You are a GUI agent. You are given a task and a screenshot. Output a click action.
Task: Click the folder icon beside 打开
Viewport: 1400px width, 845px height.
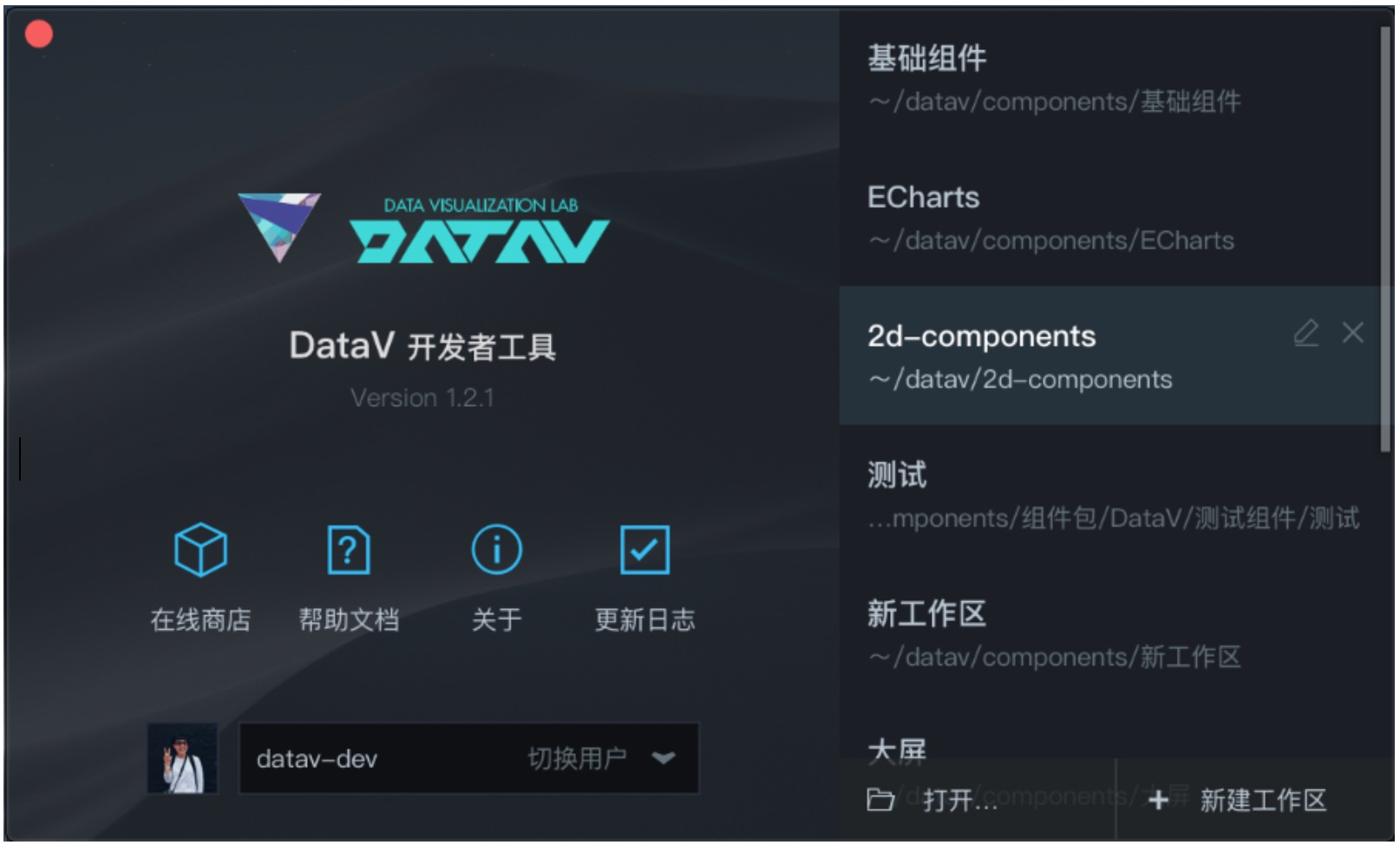pyautogui.click(x=880, y=799)
